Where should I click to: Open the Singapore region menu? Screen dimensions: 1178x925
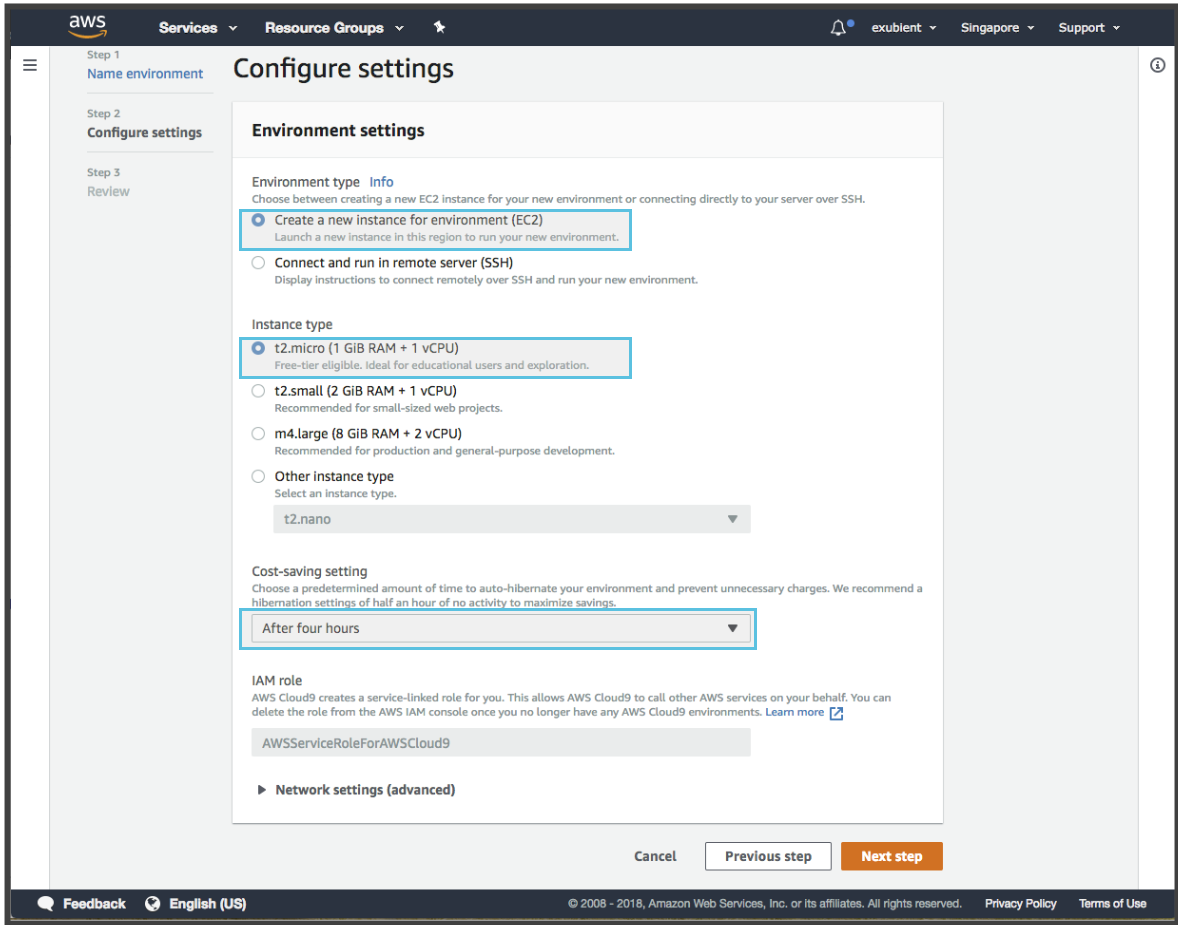click(998, 28)
